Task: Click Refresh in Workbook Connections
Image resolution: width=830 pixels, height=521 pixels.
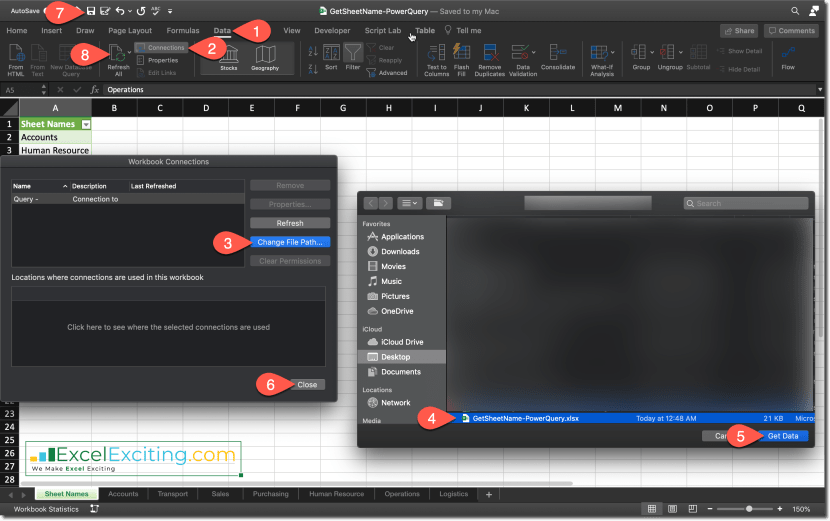Action: [x=290, y=223]
